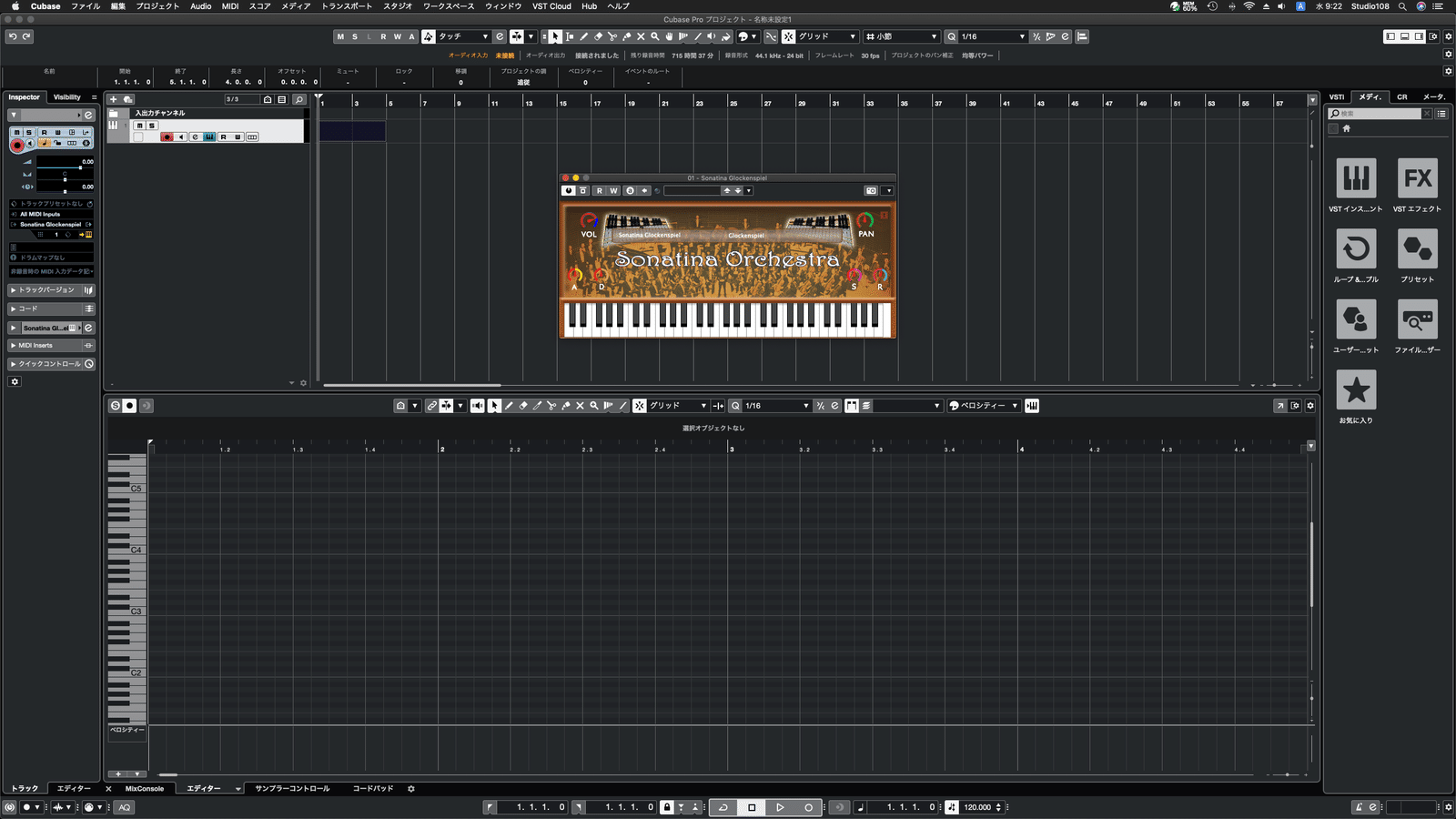Choose the Comp hand tool in main toolbar
The image size is (1456, 819).
pyautogui.click(x=669, y=36)
